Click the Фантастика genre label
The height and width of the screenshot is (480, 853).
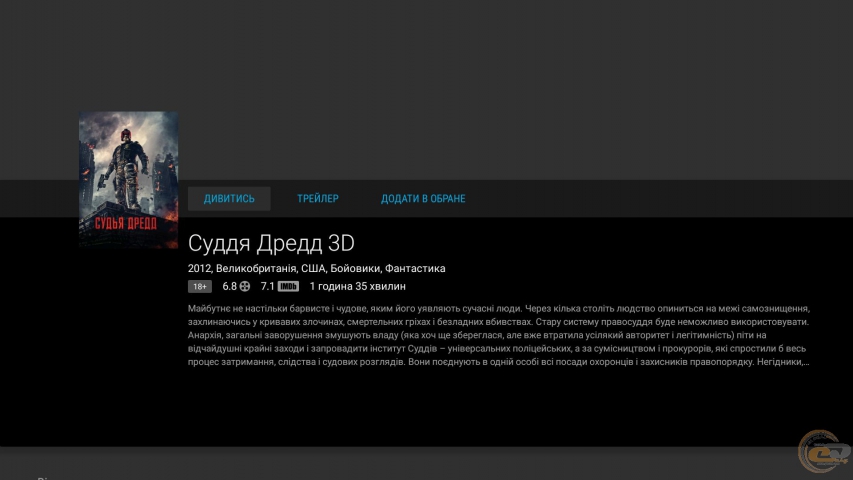415,268
